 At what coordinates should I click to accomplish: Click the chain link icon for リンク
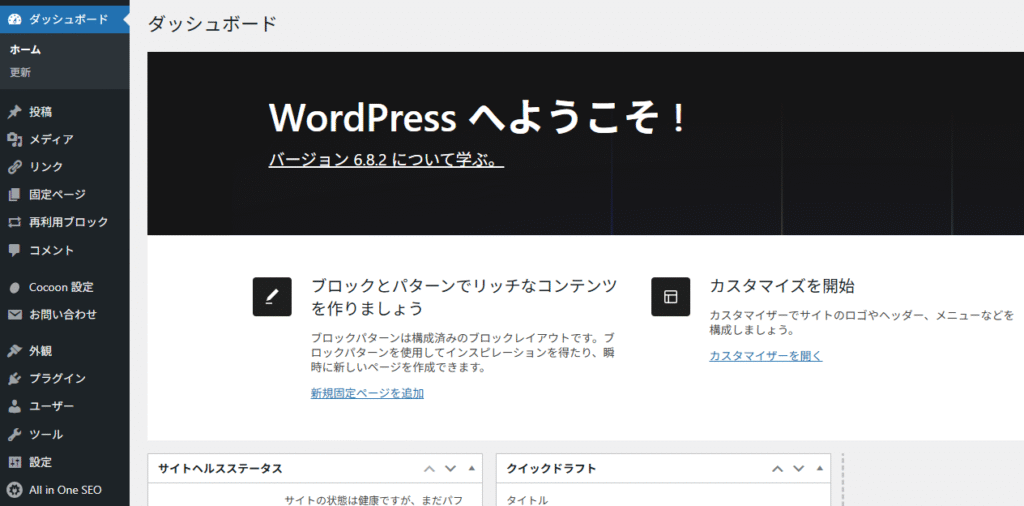coord(14,167)
